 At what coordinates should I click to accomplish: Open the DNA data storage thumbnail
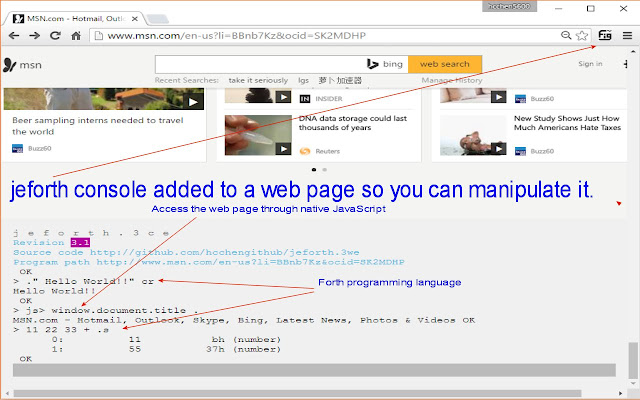(x=258, y=135)
